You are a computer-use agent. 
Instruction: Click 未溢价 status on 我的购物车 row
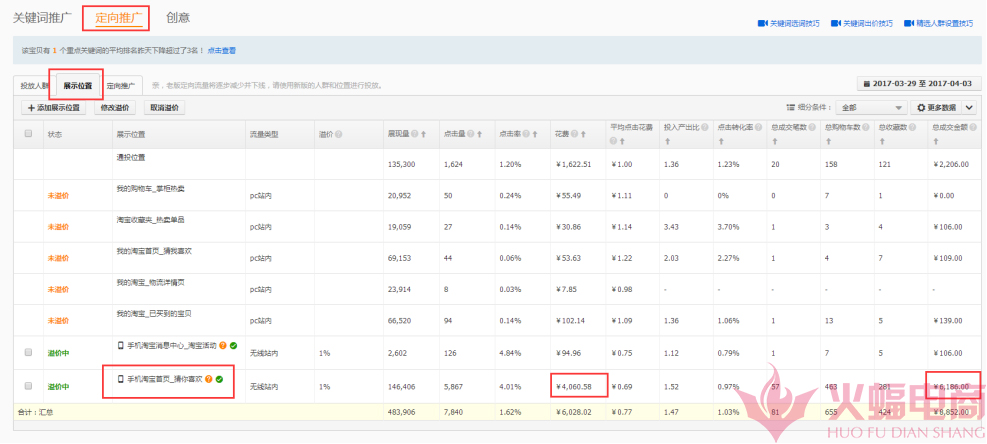point(59,196)
